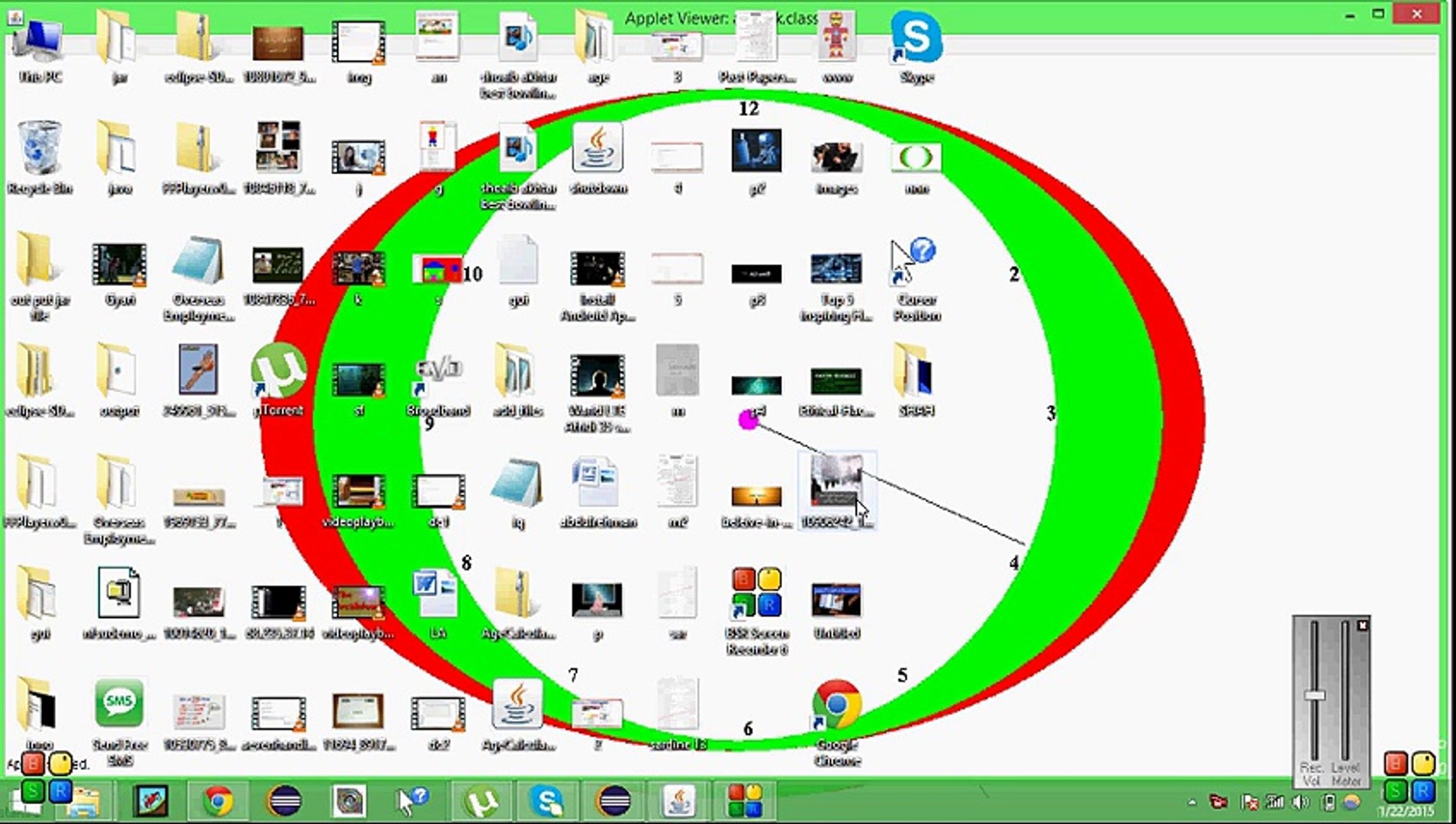The image size is (1456, 824).
Task: Open the help pointer app in taskbar
Action: [x=414, y=801]
